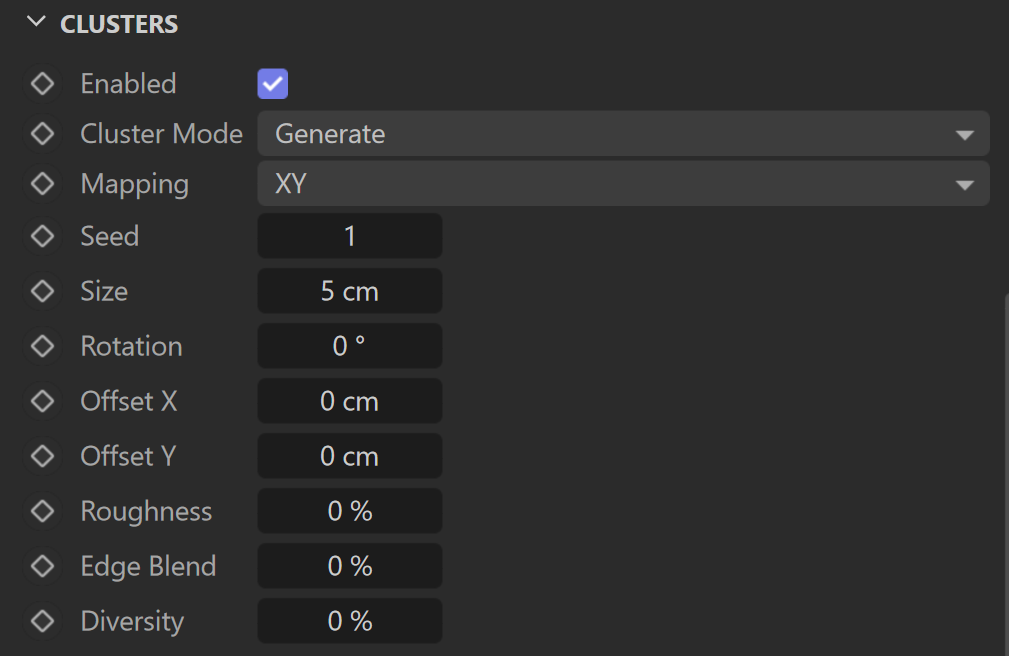The image size is (1009, 656).
Task: Toggle the Diversity keyframe diamond
Action: click(x=42, y=622)
